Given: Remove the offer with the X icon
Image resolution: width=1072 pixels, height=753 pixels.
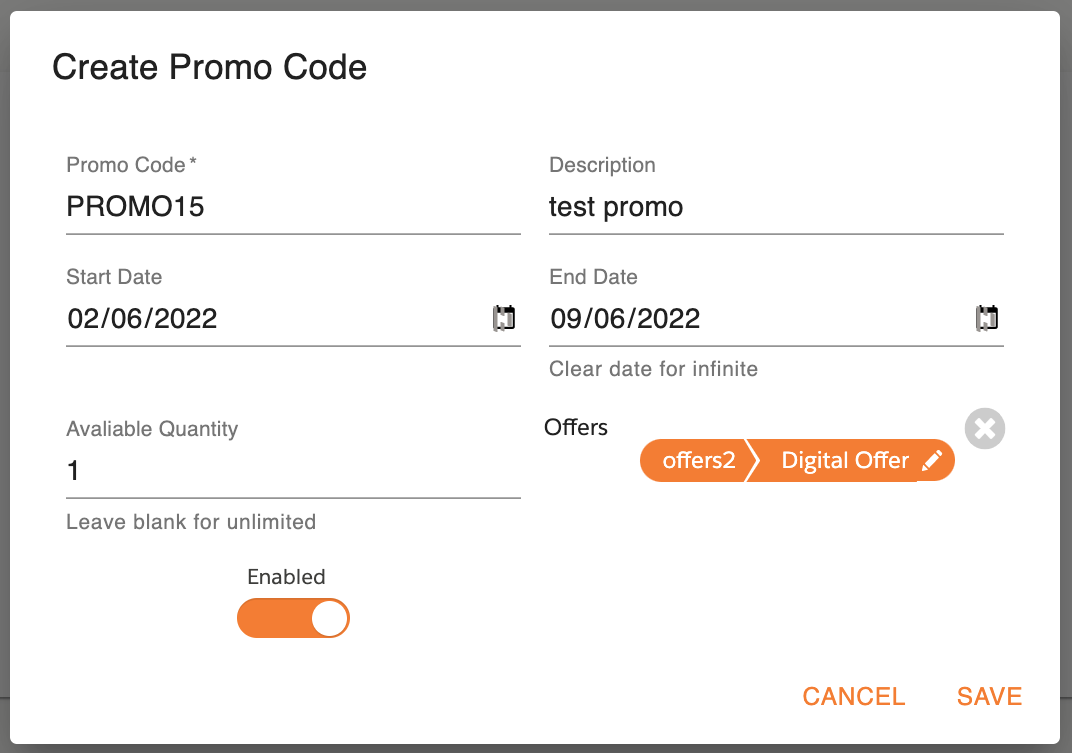Looking at the screenshot, I should pos(985,429).
